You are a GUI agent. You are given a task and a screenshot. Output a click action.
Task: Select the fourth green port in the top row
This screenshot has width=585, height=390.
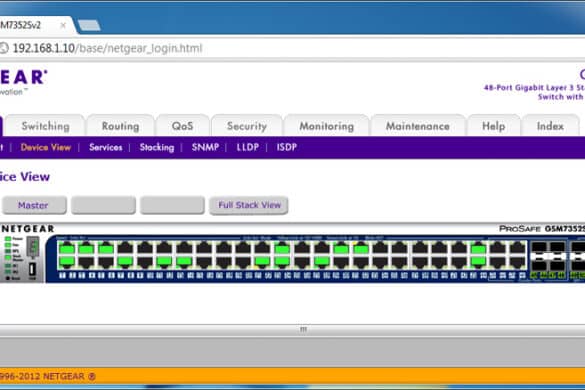pyautogui.click(x=282, y=249)
